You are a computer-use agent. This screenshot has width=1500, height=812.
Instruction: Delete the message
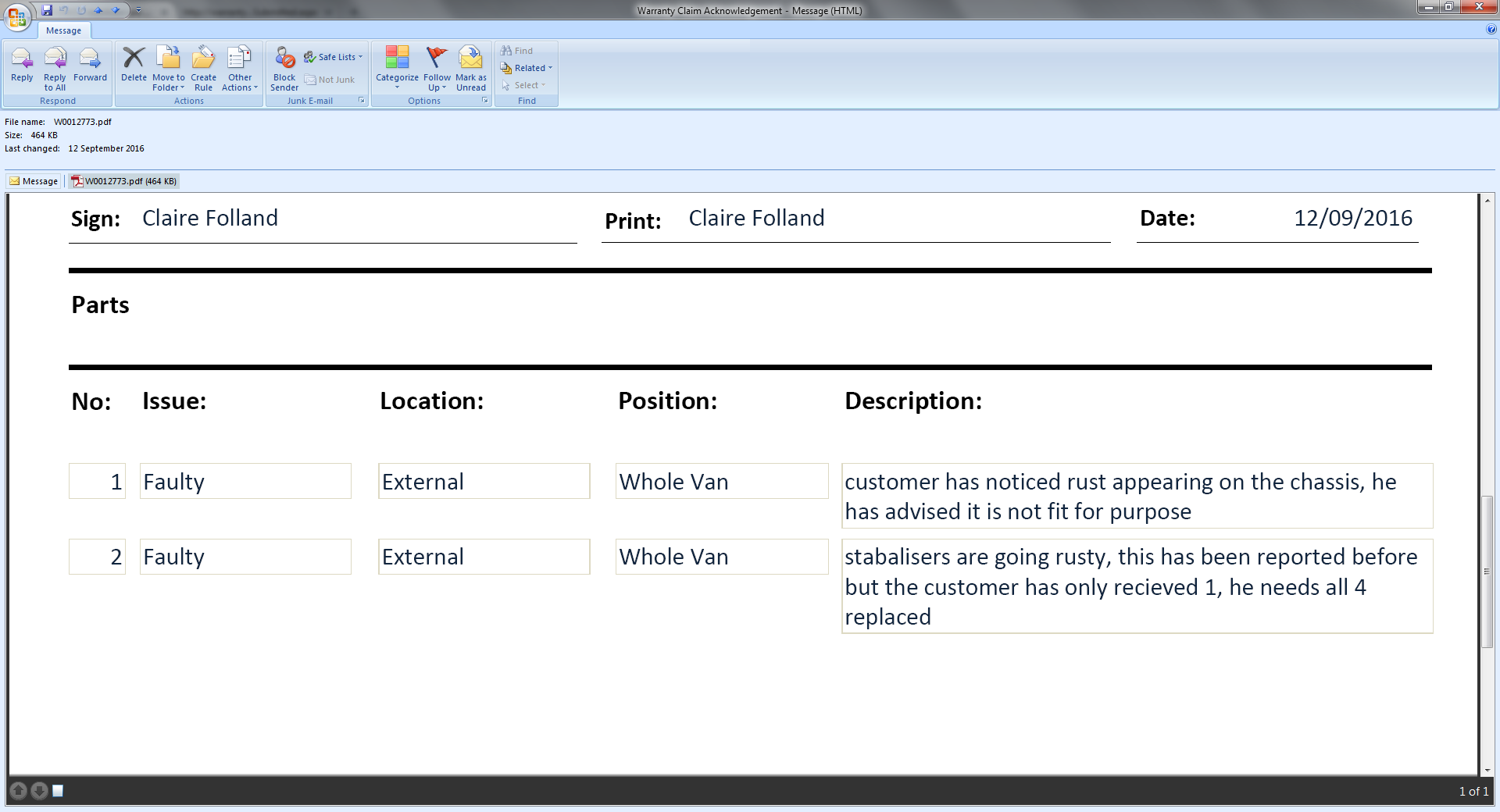point(134,66)
